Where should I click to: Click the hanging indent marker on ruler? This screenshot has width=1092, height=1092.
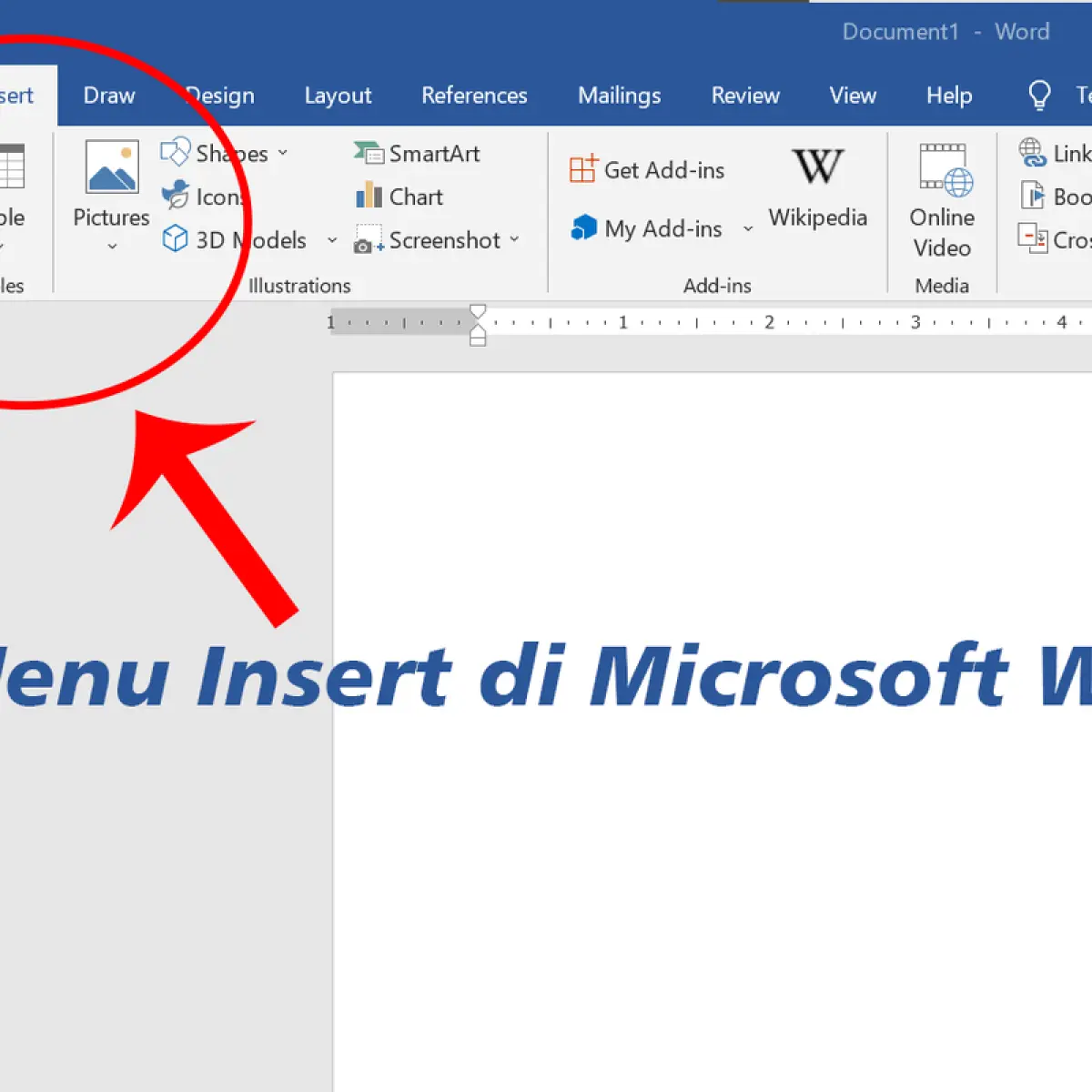478,333
